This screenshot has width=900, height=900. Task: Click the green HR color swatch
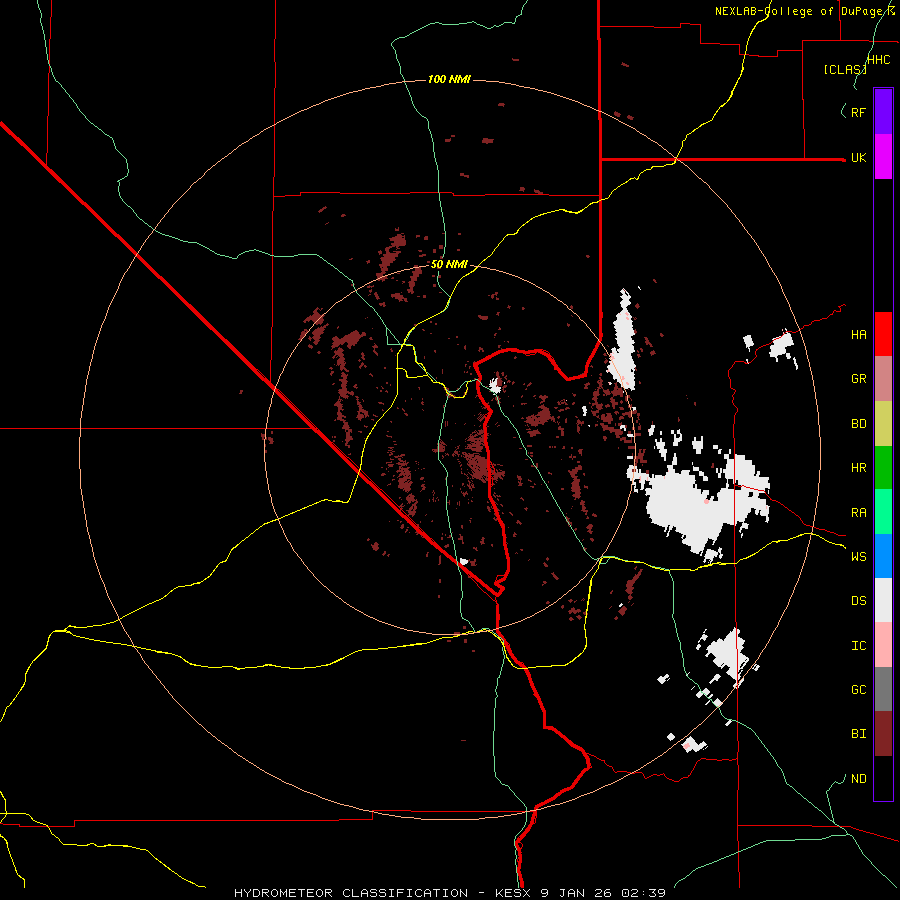883,468
